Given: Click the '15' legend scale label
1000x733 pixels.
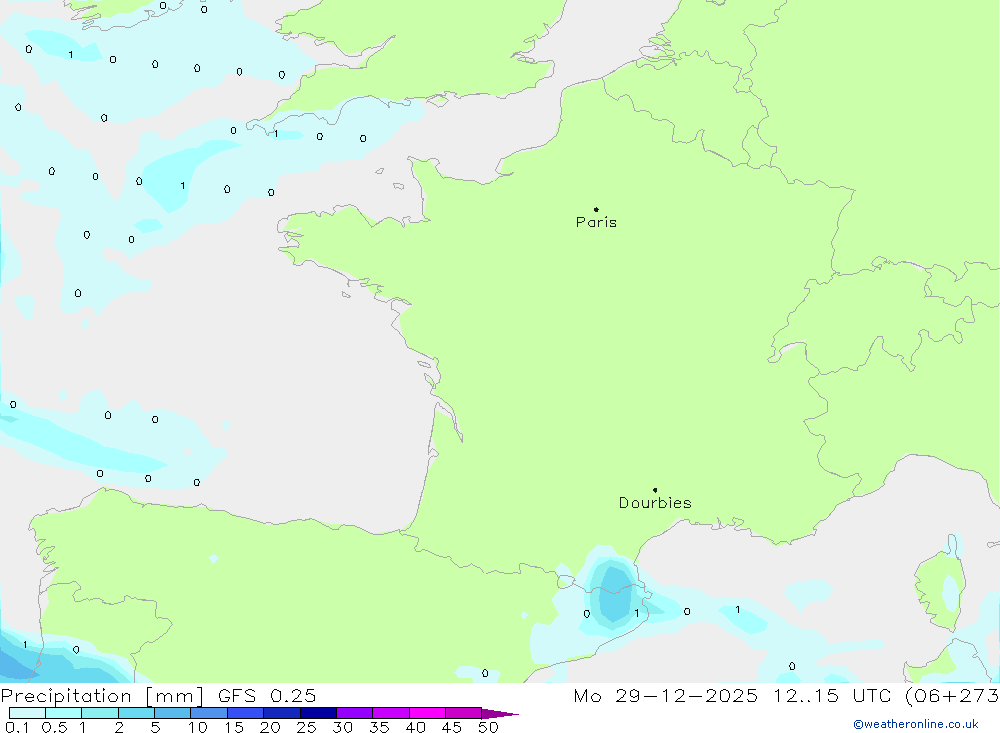Looking at the screenshot, I should coord(234,727).
